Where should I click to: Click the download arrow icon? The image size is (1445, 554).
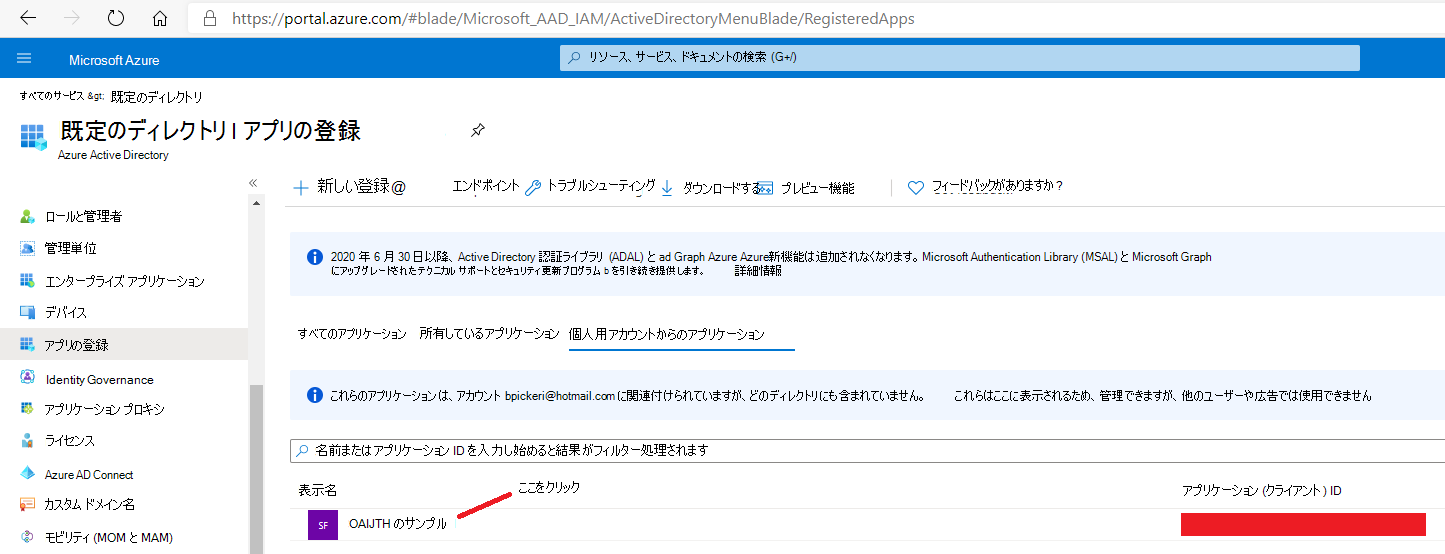(x=667, y=187)
